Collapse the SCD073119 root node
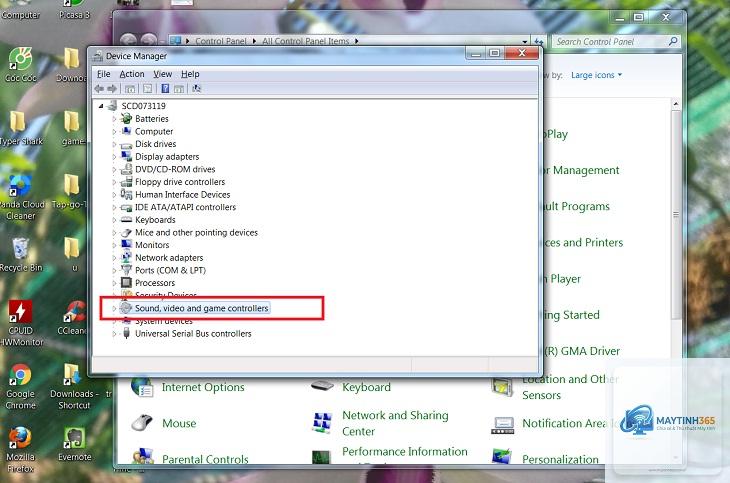Screen dimensions: 730x483 pyautogui.click(x=101, y=106)
